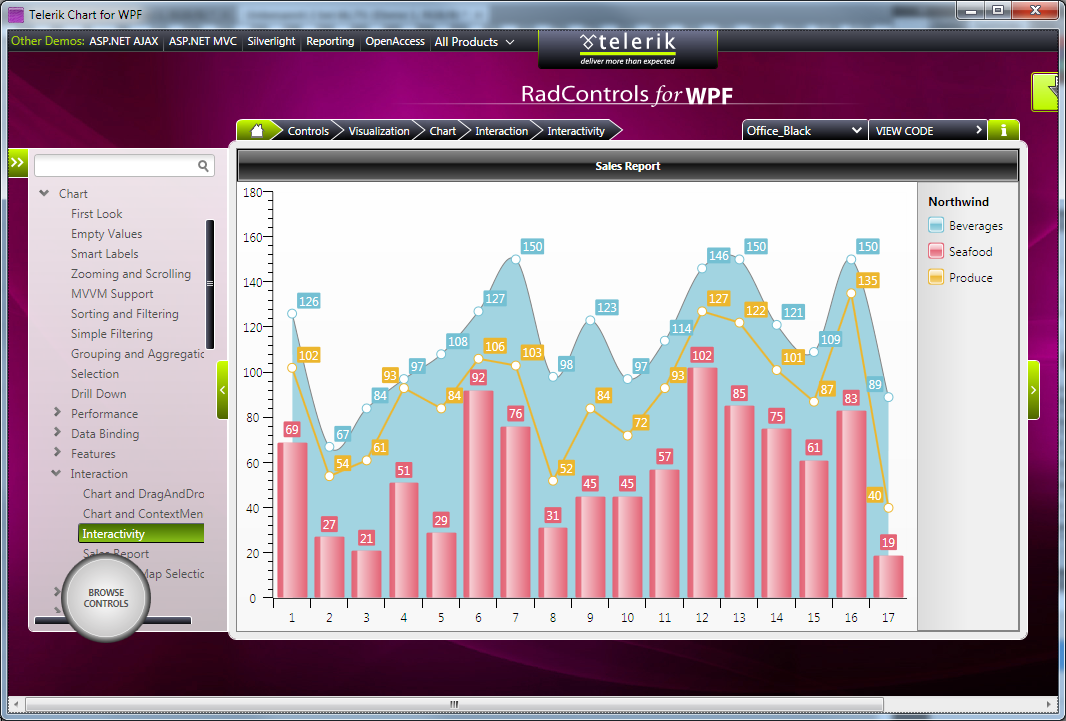Open Drill Down demo
Image resolution: width=1066 pixels, height=721 pixels.
(x=99, y=393)
